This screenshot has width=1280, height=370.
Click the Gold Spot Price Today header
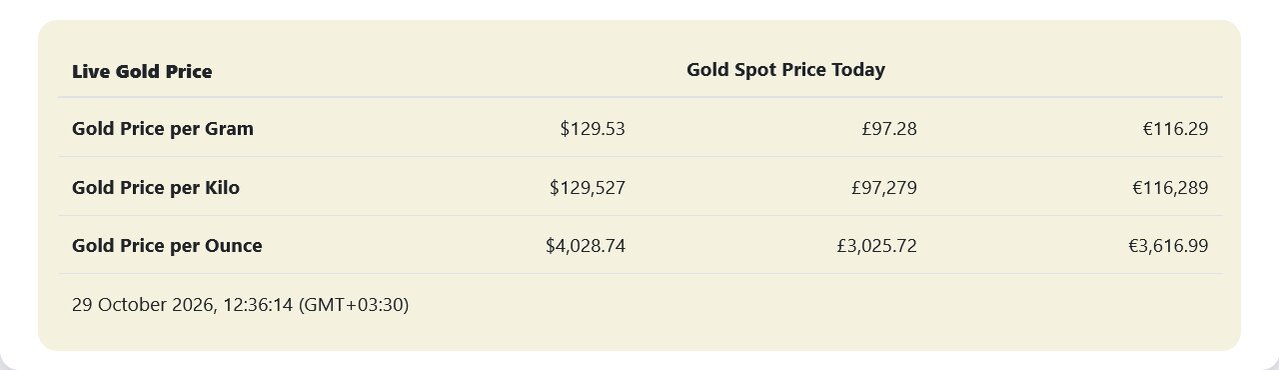[786, 70]
